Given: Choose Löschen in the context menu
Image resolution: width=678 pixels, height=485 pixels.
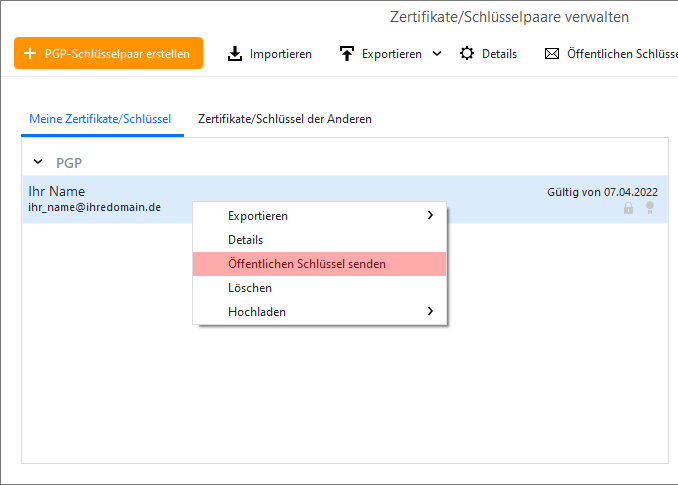Looking at the screenshot, I should 320,288.
